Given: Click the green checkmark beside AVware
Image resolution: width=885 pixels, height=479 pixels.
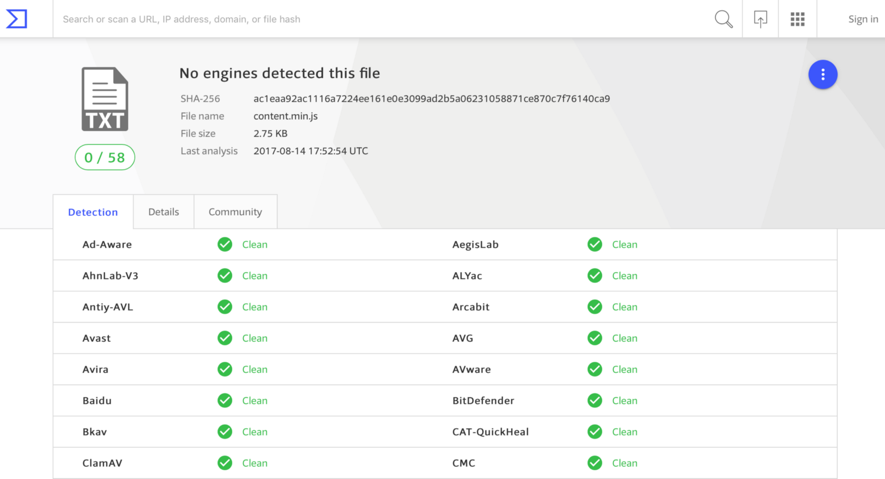Looking at the screenshot, I should coord(594,369).
